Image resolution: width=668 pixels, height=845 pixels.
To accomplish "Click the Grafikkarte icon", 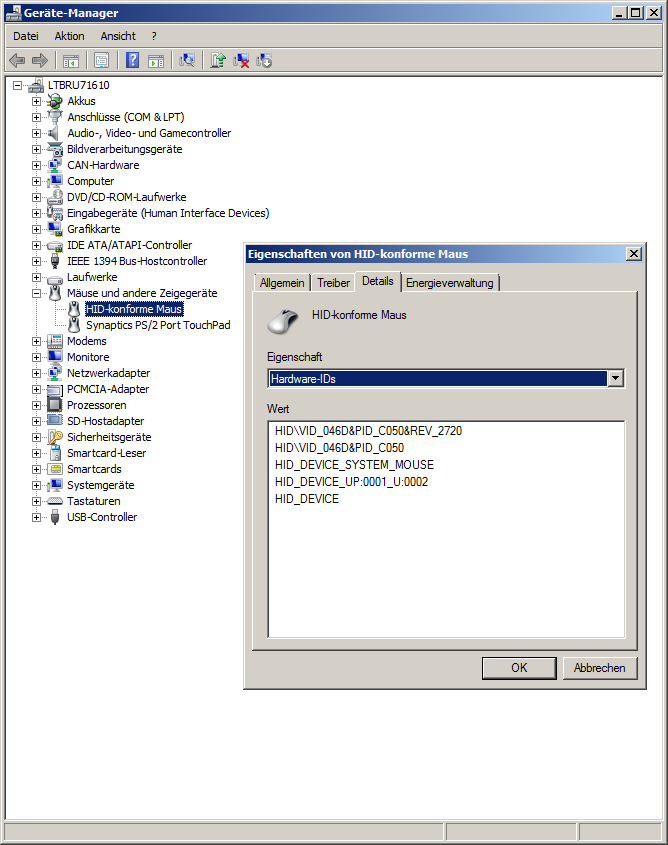I will (55, 229).
